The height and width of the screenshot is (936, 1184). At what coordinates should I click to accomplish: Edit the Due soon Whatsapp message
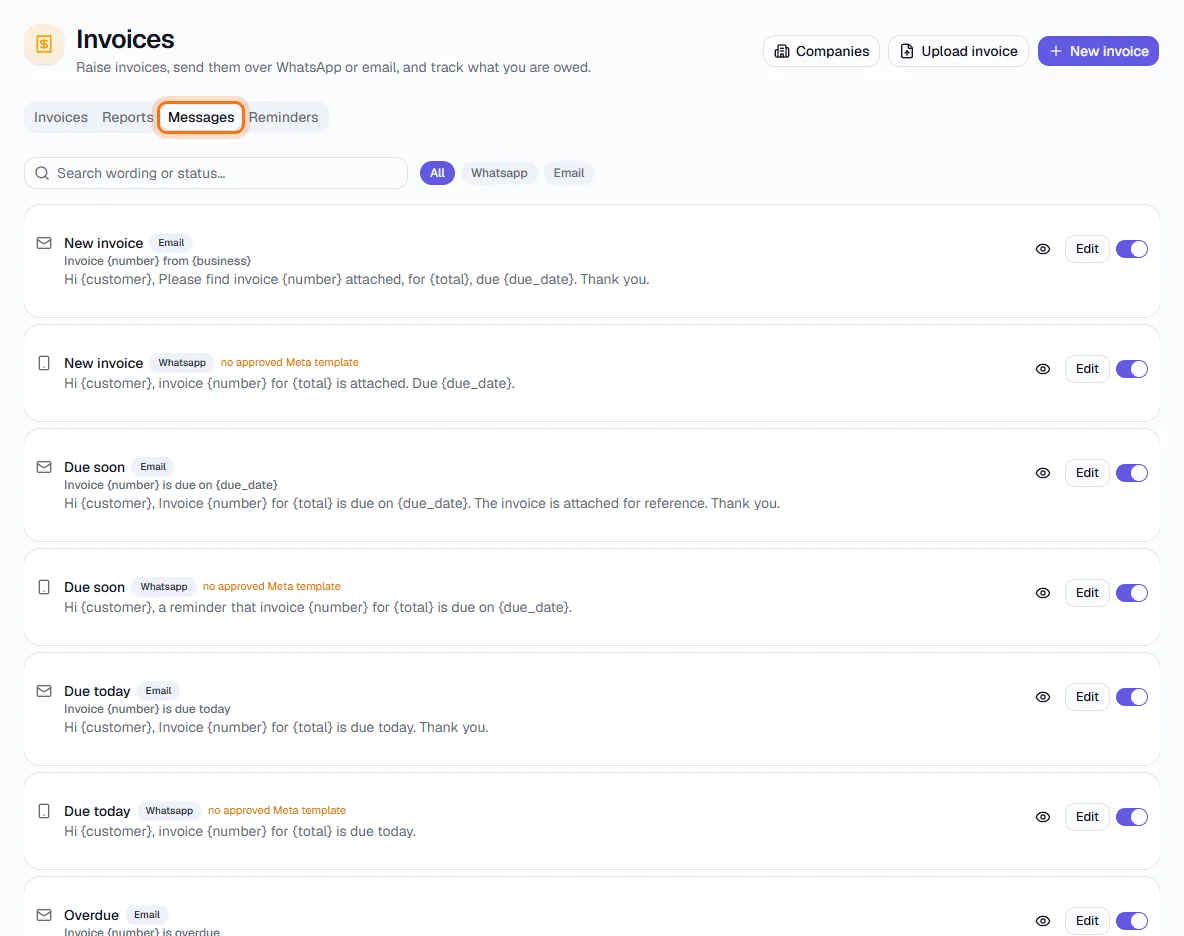click(1087, 593)
